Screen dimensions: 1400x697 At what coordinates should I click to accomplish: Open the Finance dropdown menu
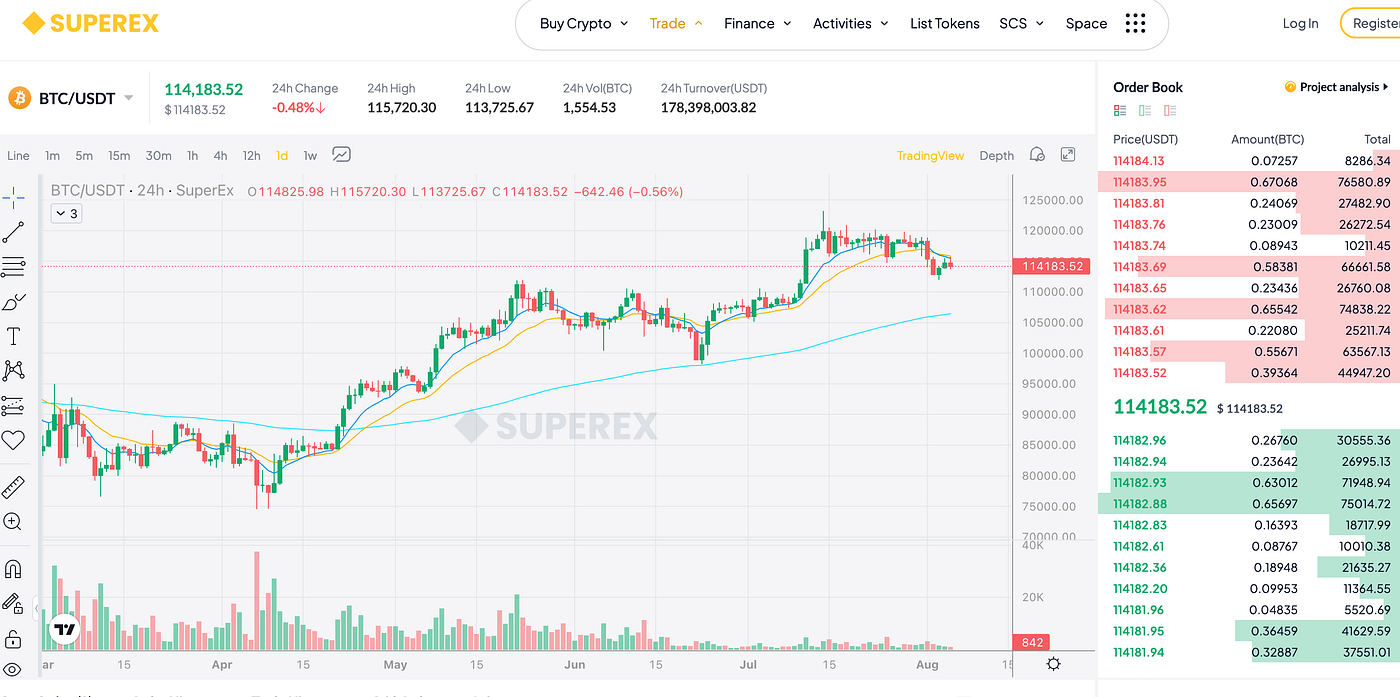(758, 23)
